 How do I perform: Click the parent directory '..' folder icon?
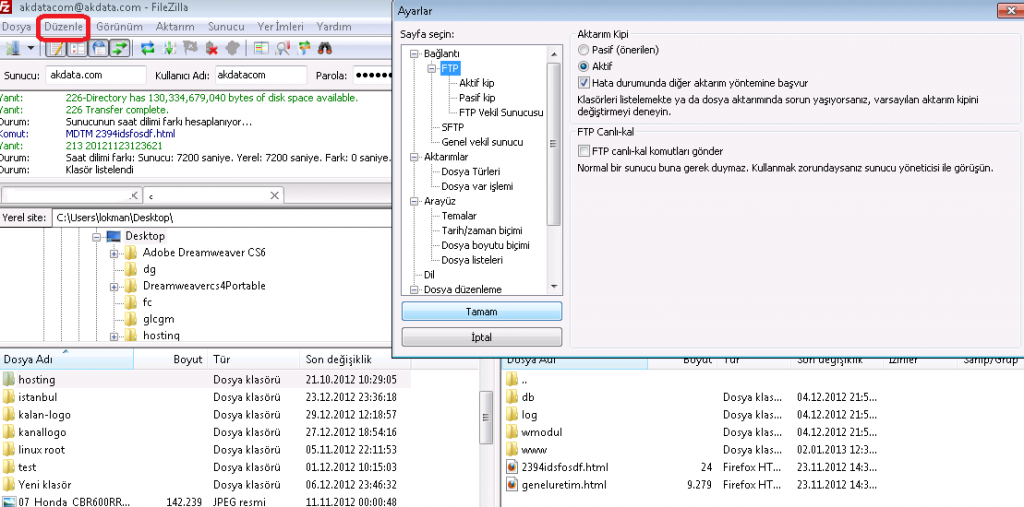click(512, 379)
